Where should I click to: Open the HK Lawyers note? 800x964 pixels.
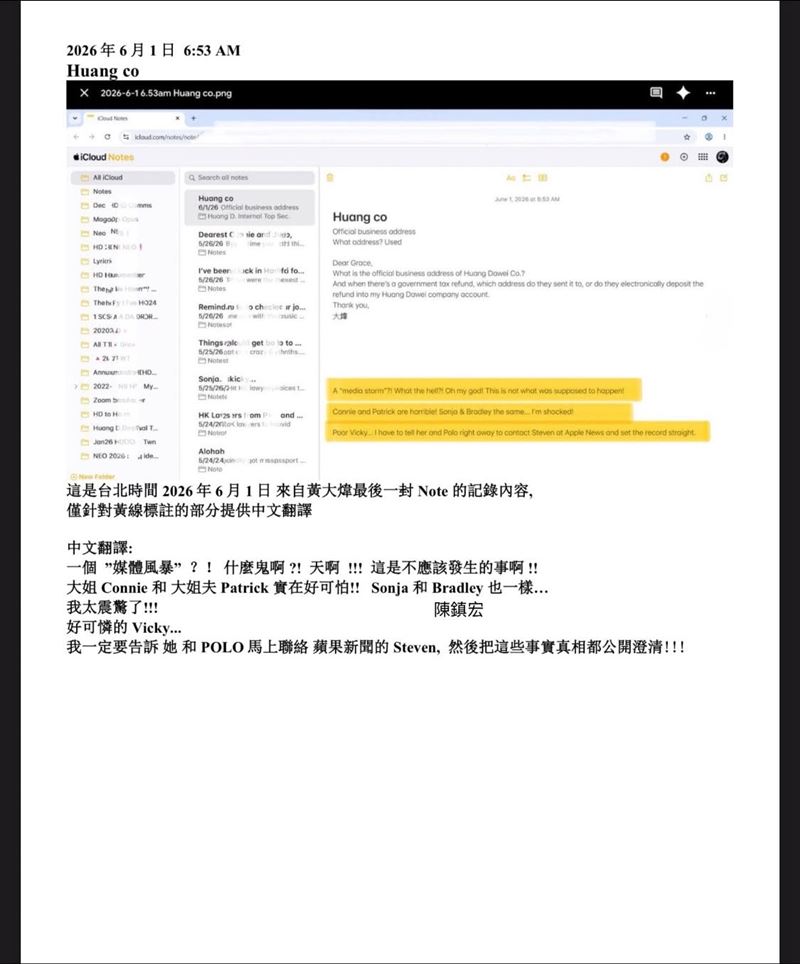click(250, 424)
